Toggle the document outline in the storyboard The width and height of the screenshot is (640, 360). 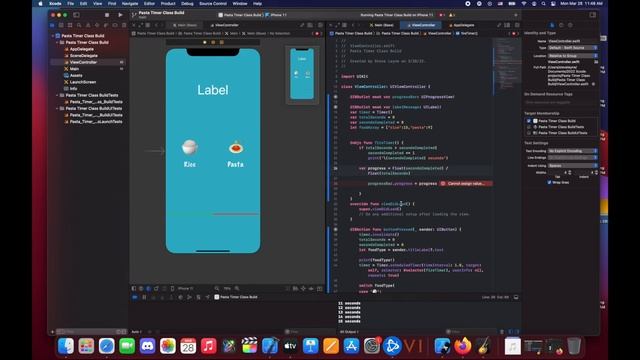coord(134,288)
